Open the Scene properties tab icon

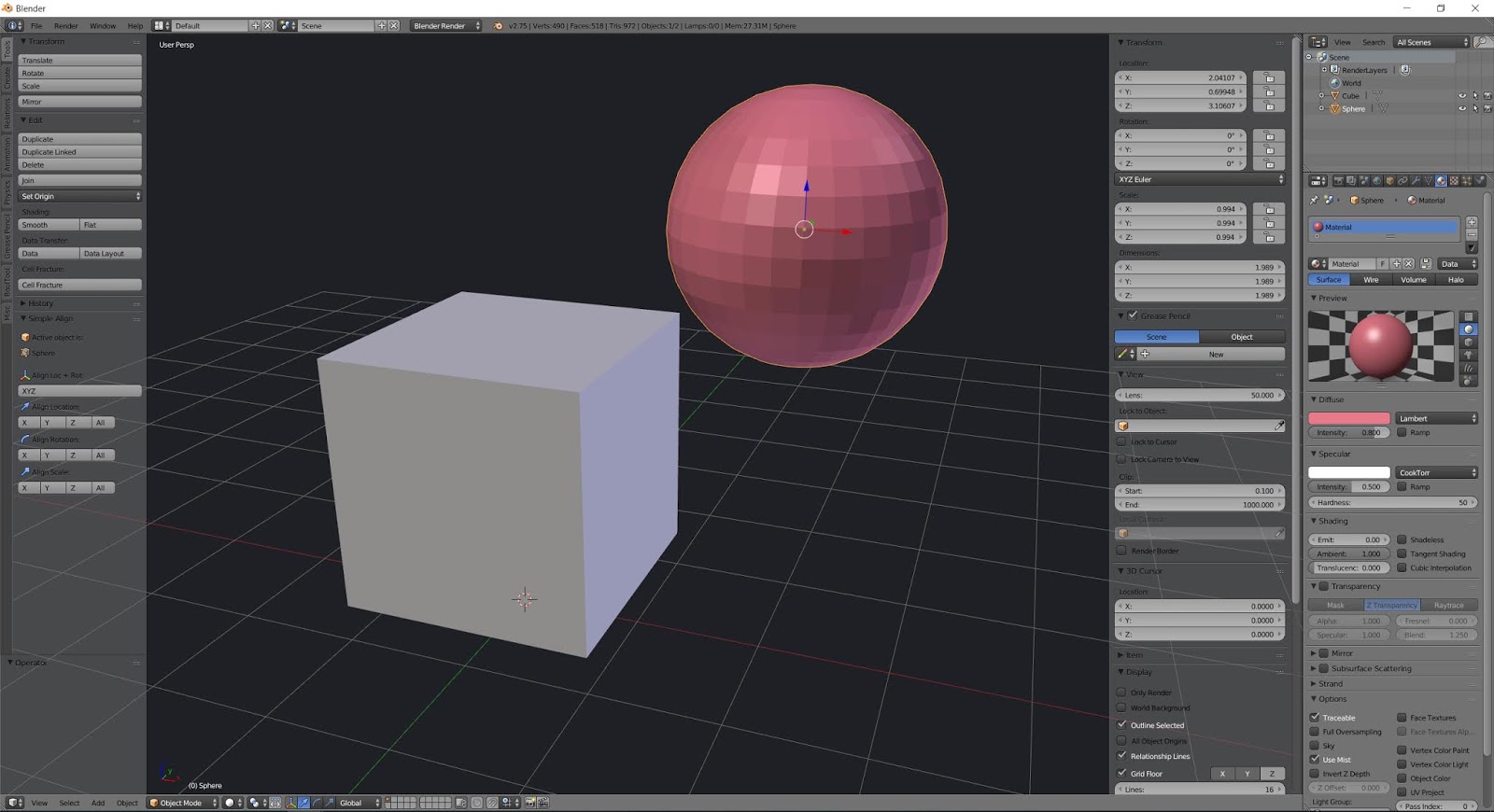click(x=1363, y=180)
